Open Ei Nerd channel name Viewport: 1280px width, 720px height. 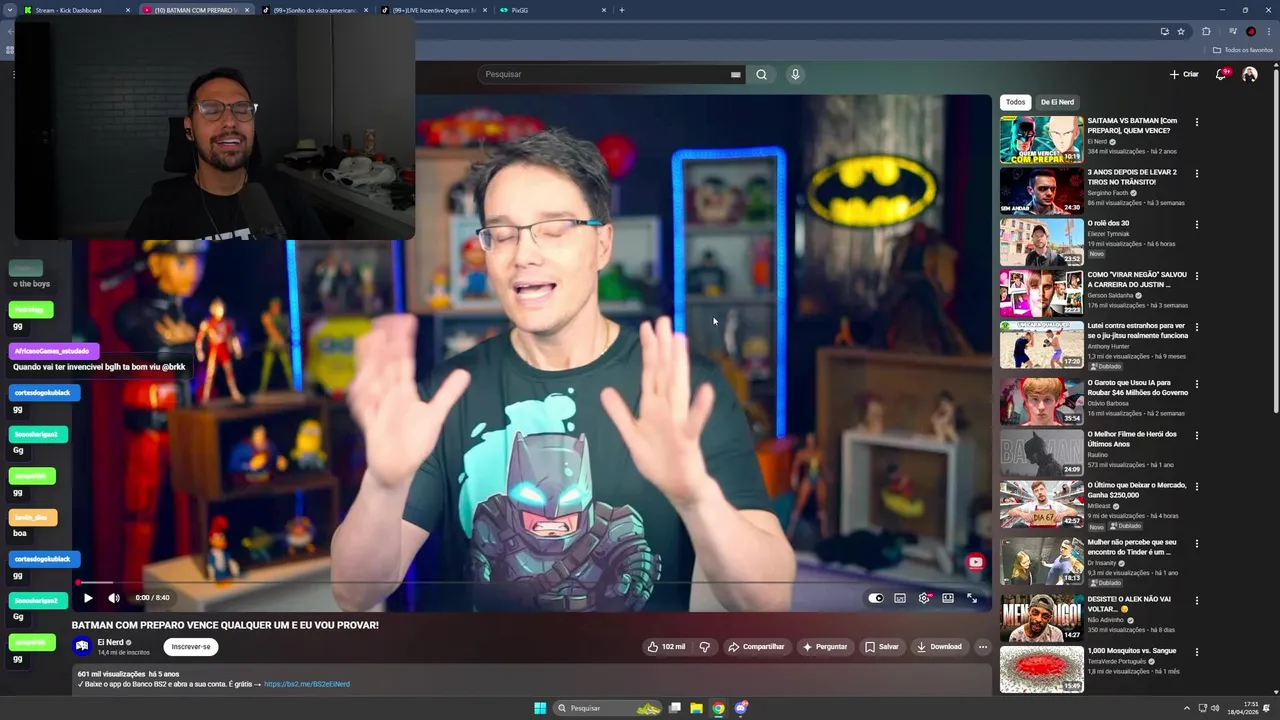tap(110, 642)
